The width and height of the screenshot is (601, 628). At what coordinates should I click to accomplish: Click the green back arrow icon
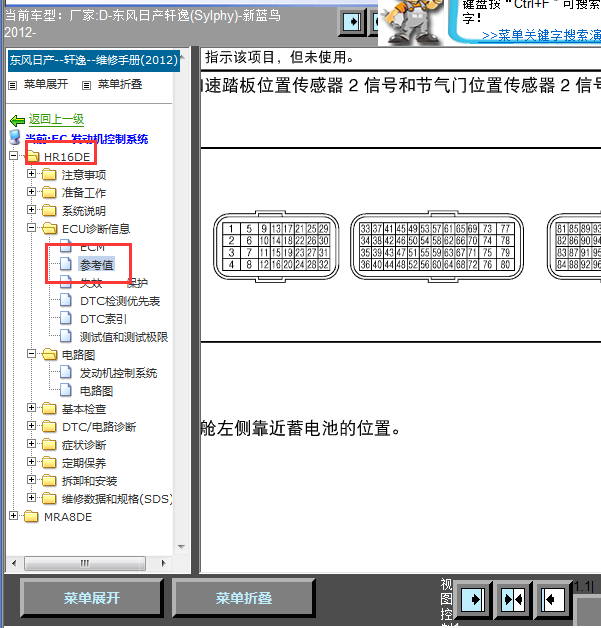tap(17, 120)
